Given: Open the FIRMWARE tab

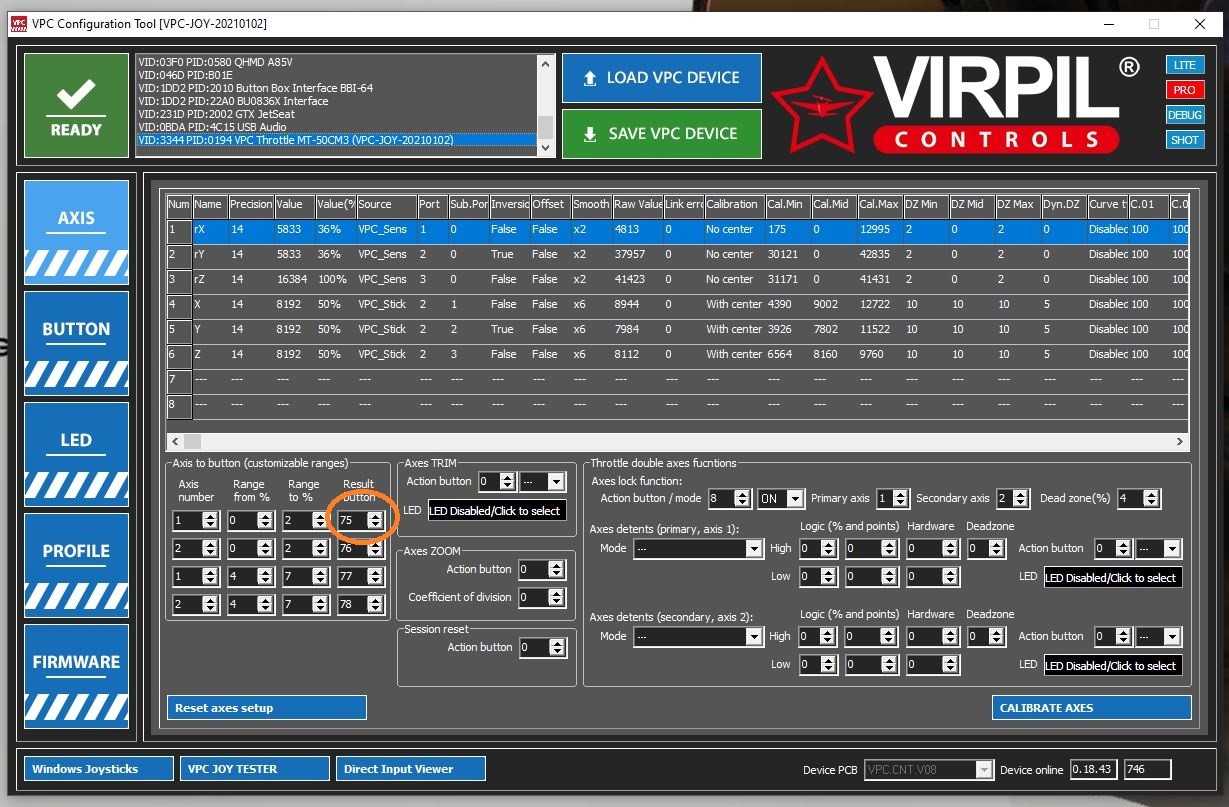Looking at the screenshot, I should 76,675.
